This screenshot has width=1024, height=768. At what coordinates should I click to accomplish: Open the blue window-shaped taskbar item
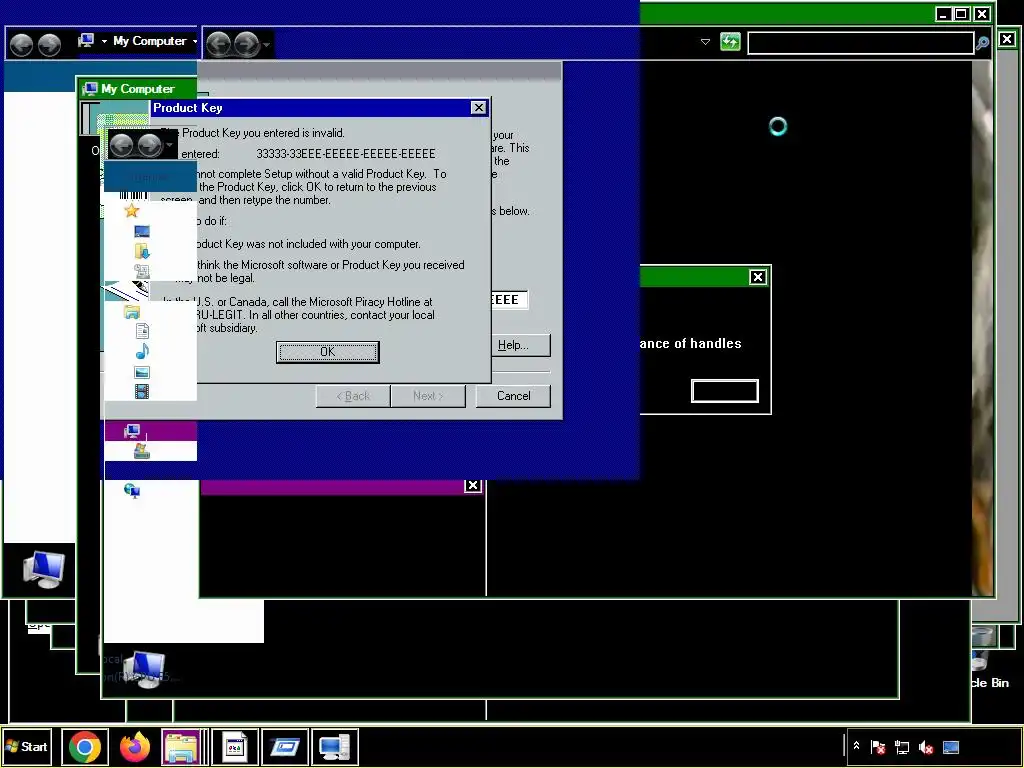point(285,747)
